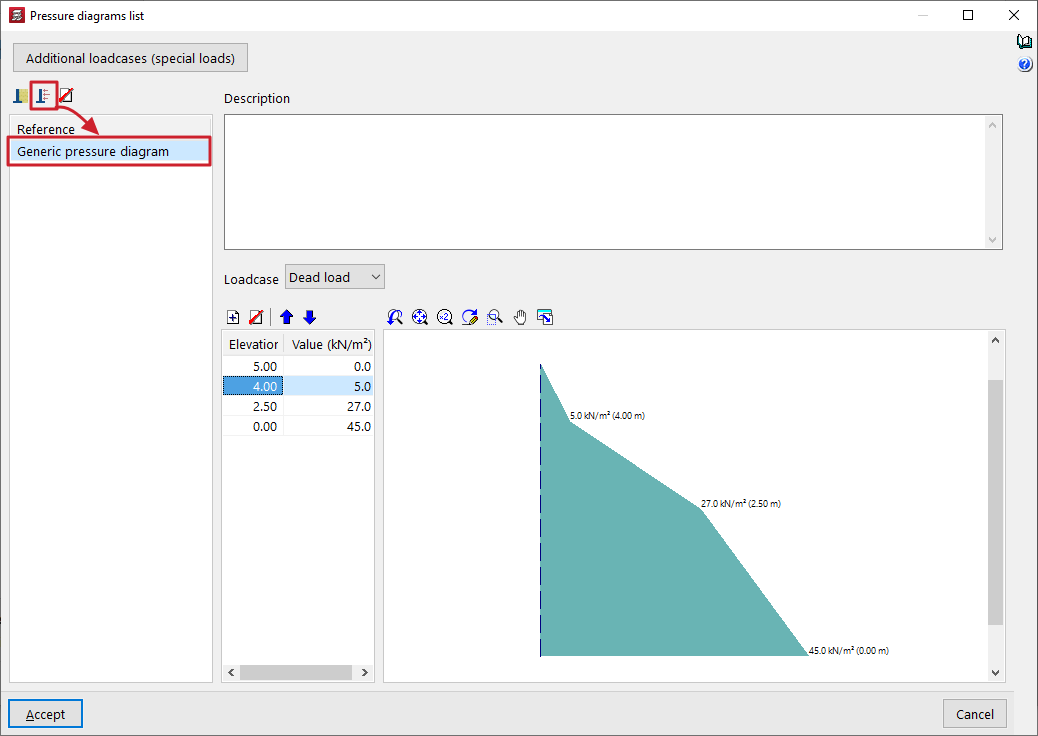
Task: Select zoom window icon
Action: pyautogui.click(x=495, y=318)
